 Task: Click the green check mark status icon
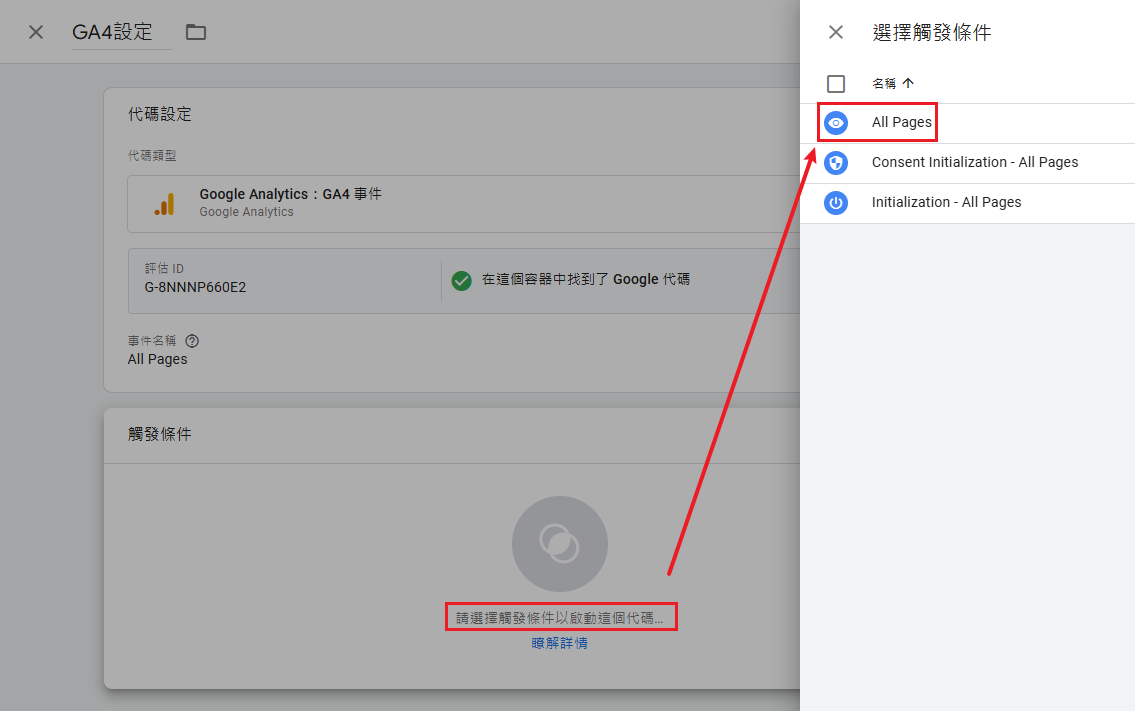click(x=461, y=280)
